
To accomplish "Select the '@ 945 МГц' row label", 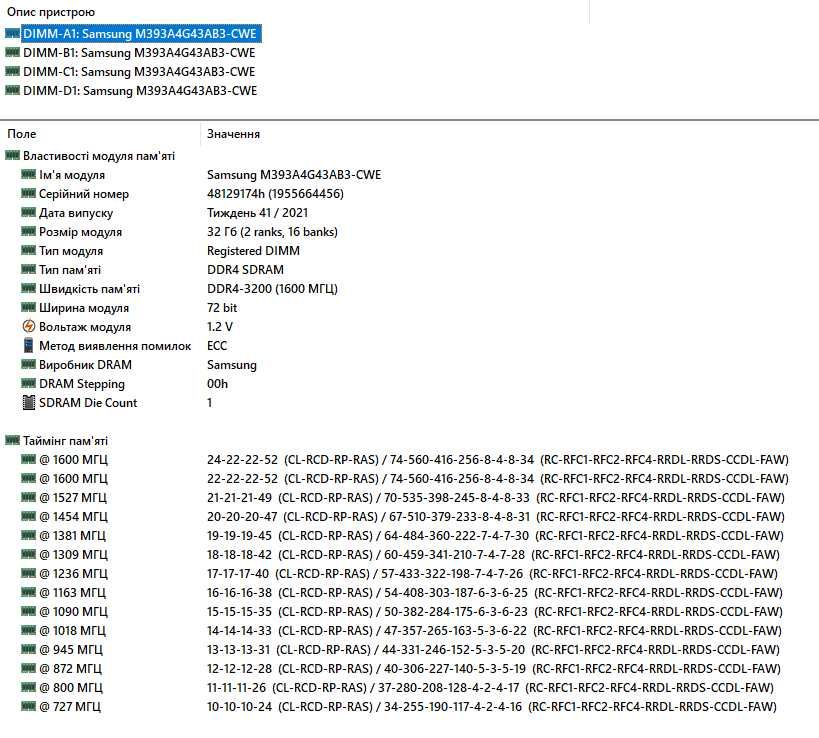I will [71, 650].
